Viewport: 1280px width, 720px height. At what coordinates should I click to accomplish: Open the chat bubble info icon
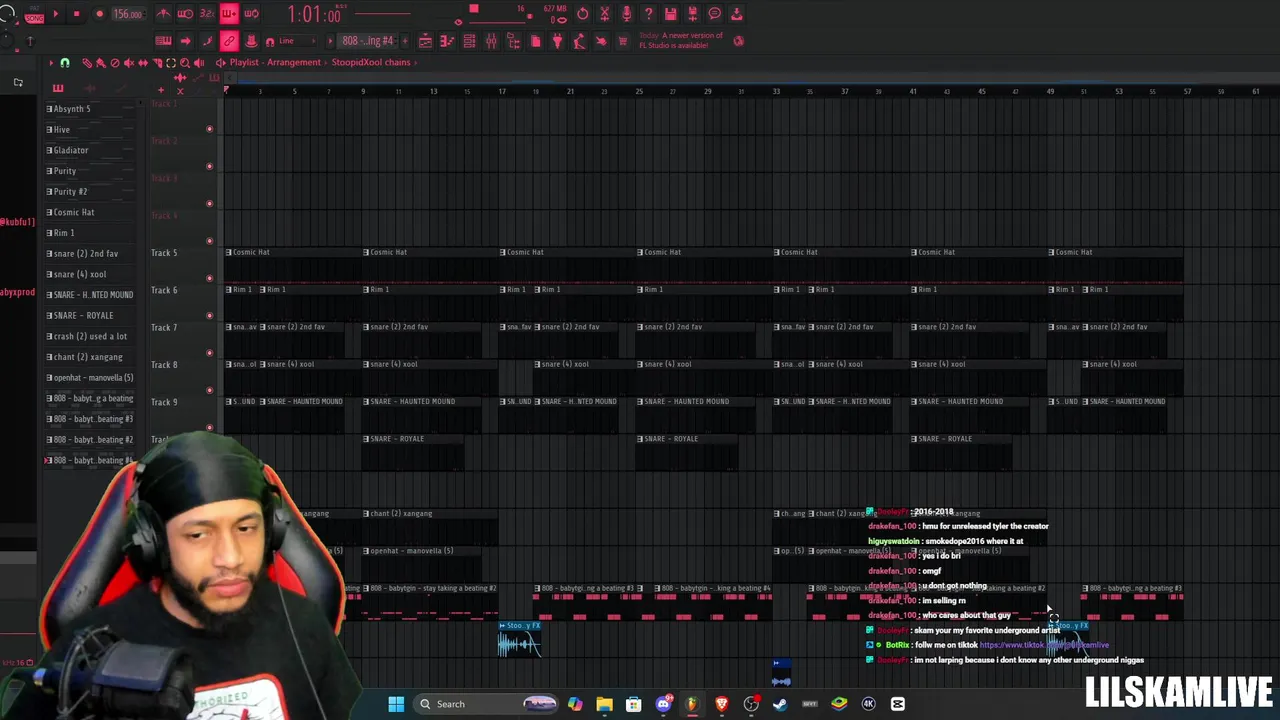(715, 14)
